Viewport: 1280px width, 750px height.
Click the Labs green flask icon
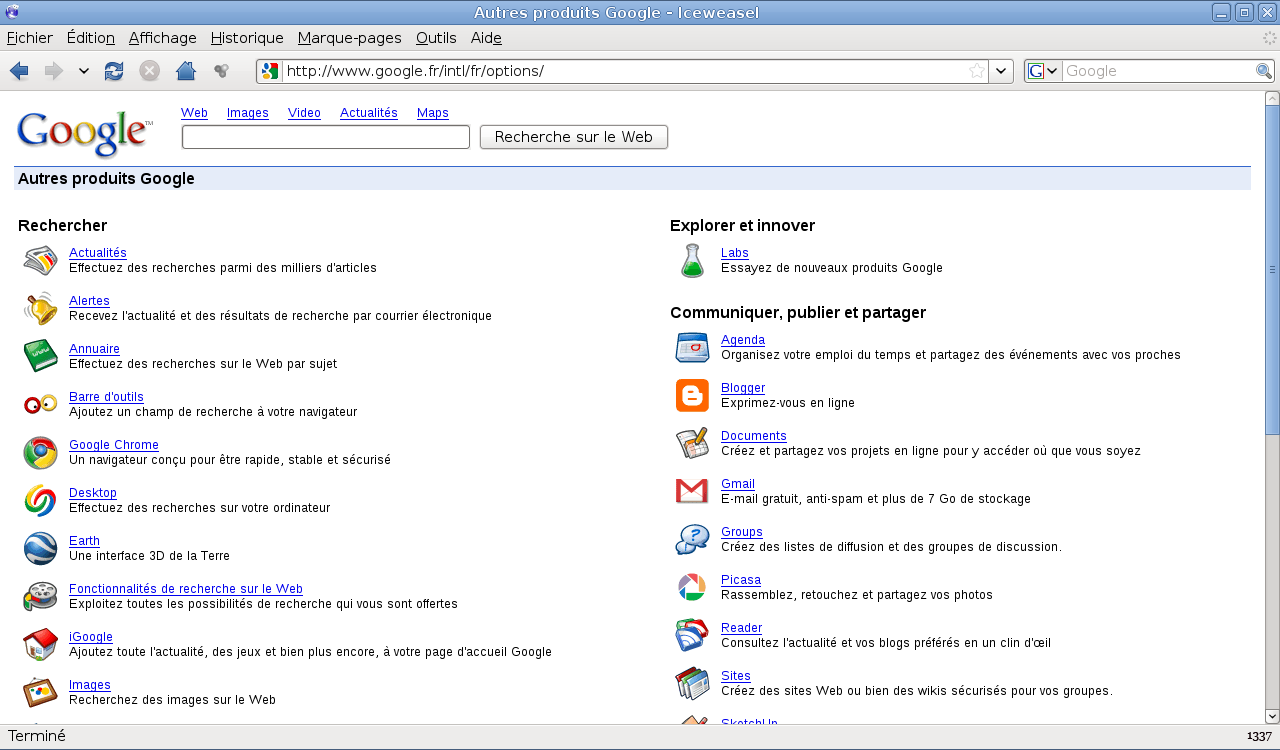click(x=692, y=260)
